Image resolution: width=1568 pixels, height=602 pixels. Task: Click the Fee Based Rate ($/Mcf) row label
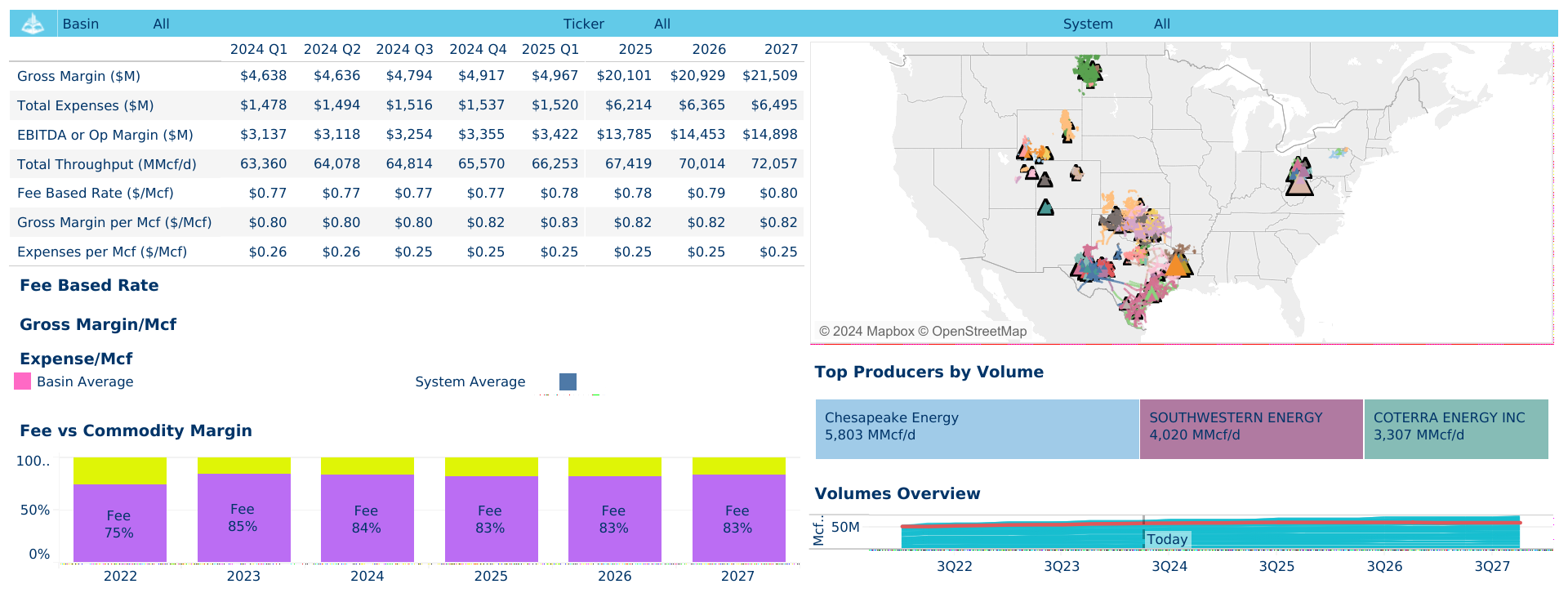(95, 193)
